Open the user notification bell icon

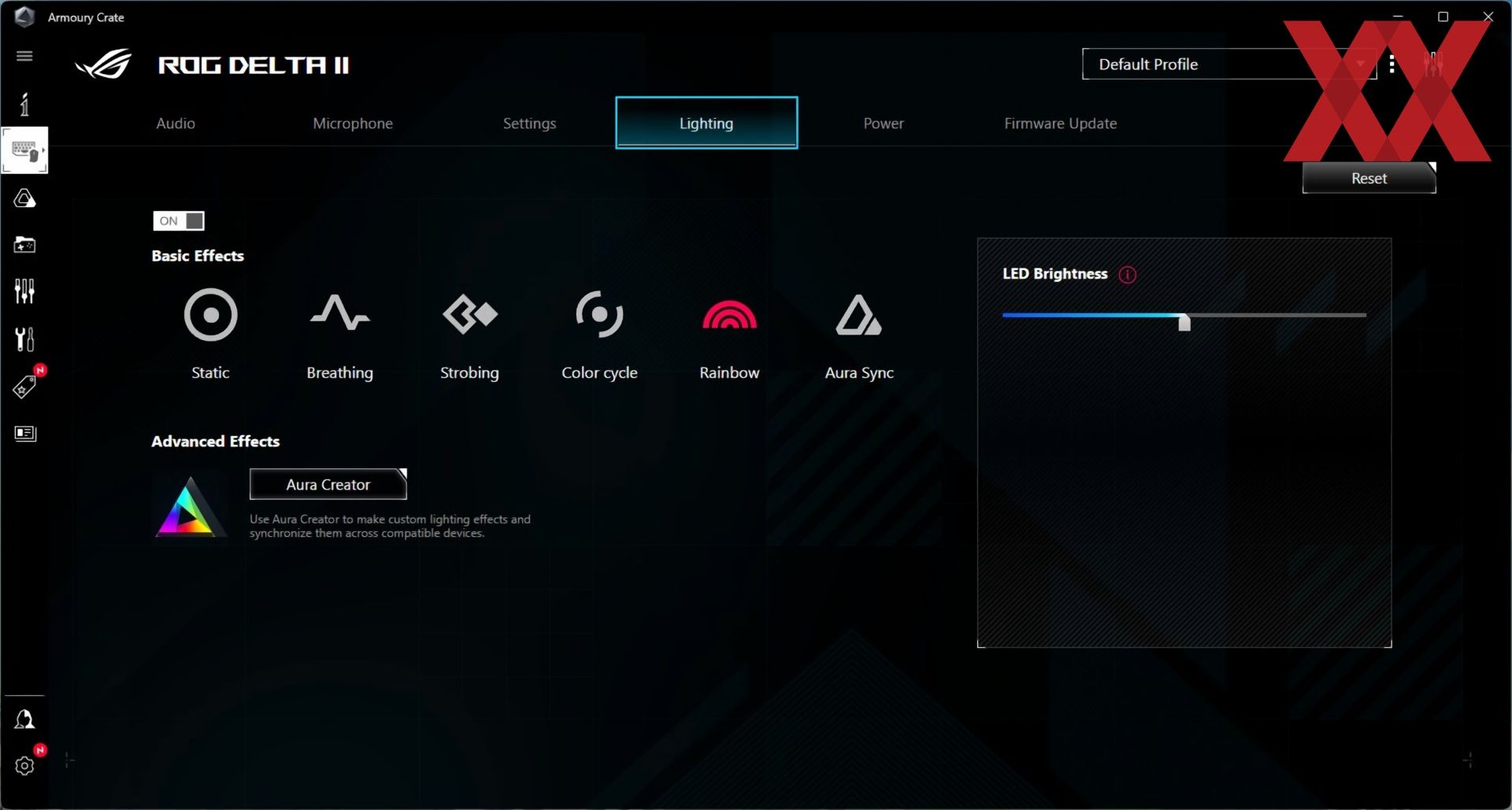(x=24, y=719)
